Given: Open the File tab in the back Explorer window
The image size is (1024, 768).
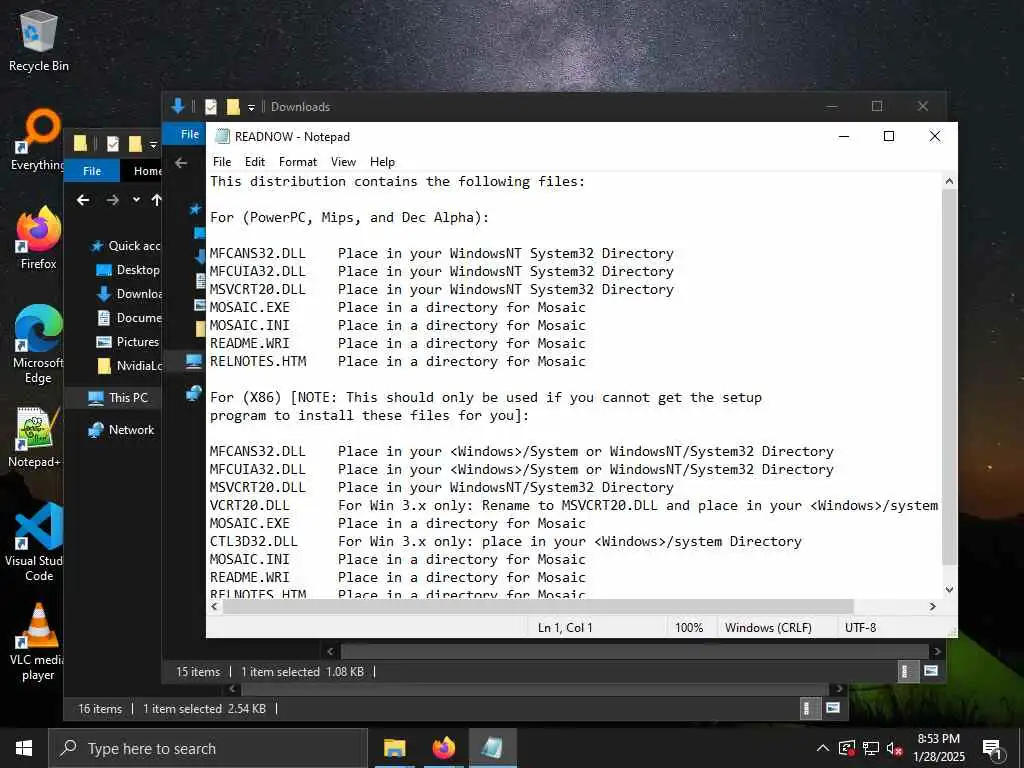Looking at the screenshot, I should 92,170.
